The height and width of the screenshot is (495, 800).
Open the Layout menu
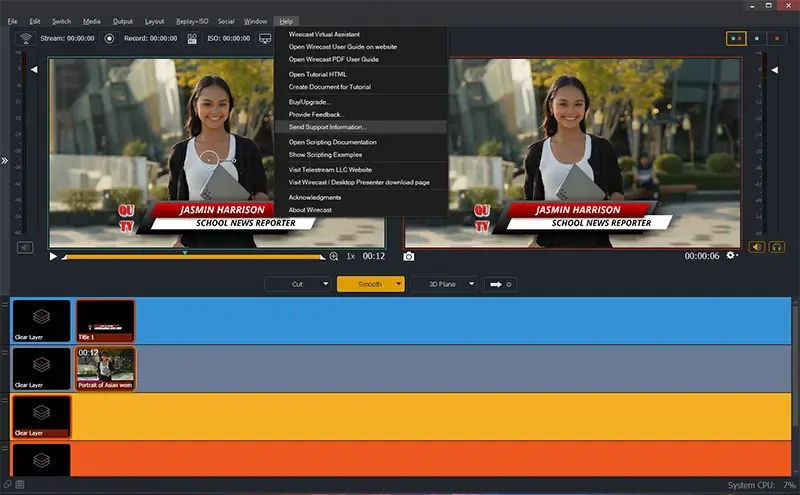pos(154,21)
